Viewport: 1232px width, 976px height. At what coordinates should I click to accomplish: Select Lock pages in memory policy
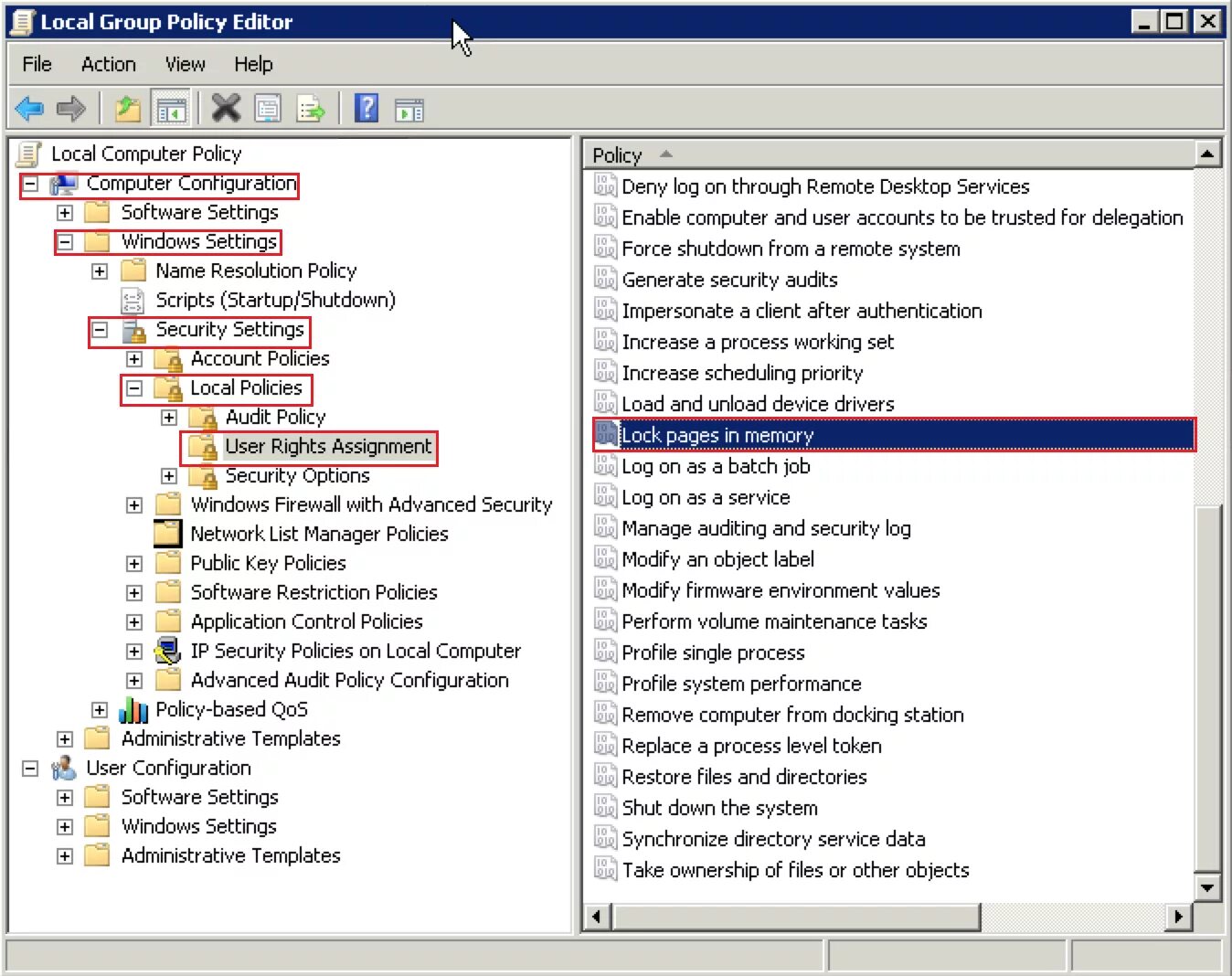894,435
